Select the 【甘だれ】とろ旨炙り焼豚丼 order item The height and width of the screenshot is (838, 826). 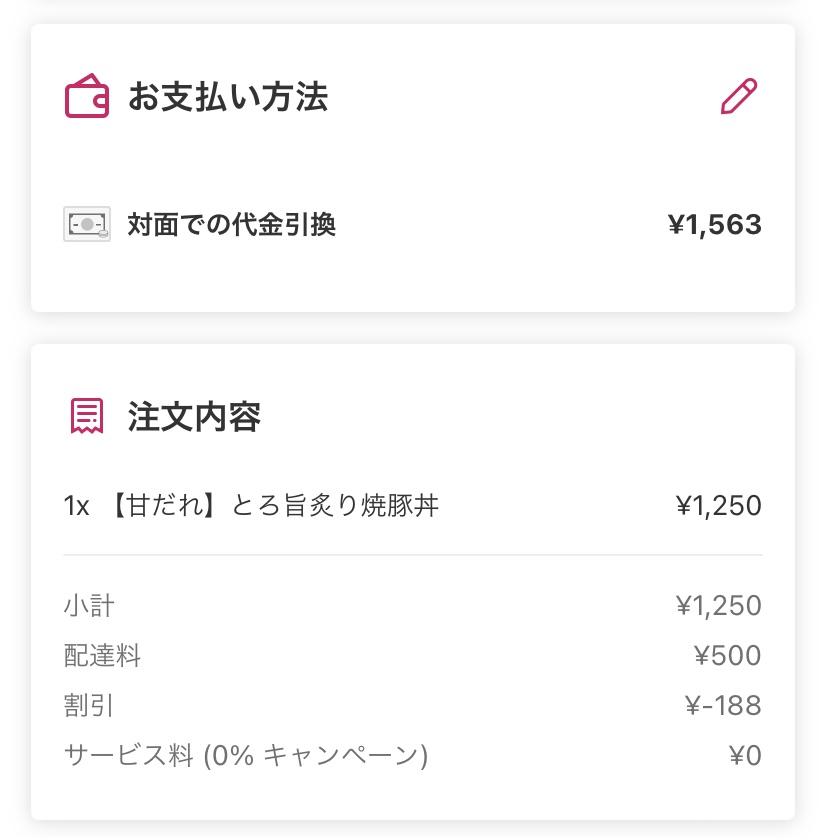click(x=276, y=505)
